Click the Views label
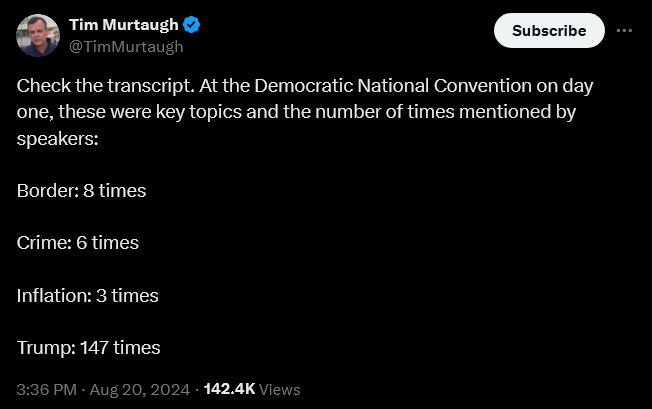652x409 pixels. click(280, 389)
